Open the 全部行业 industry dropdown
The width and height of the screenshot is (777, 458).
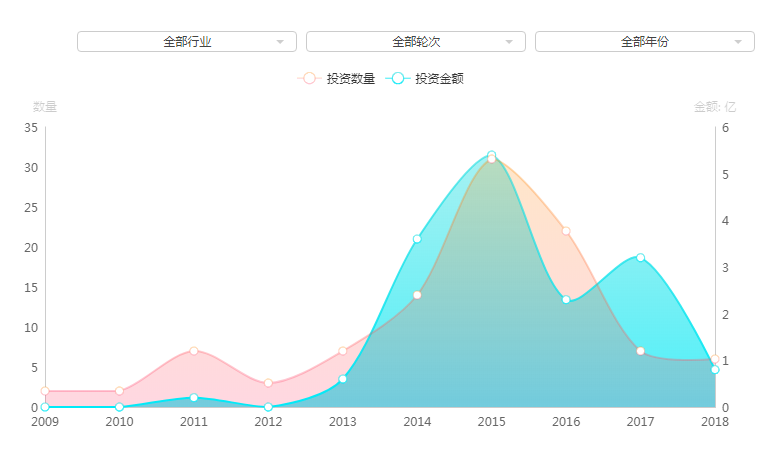coord(187,42)
